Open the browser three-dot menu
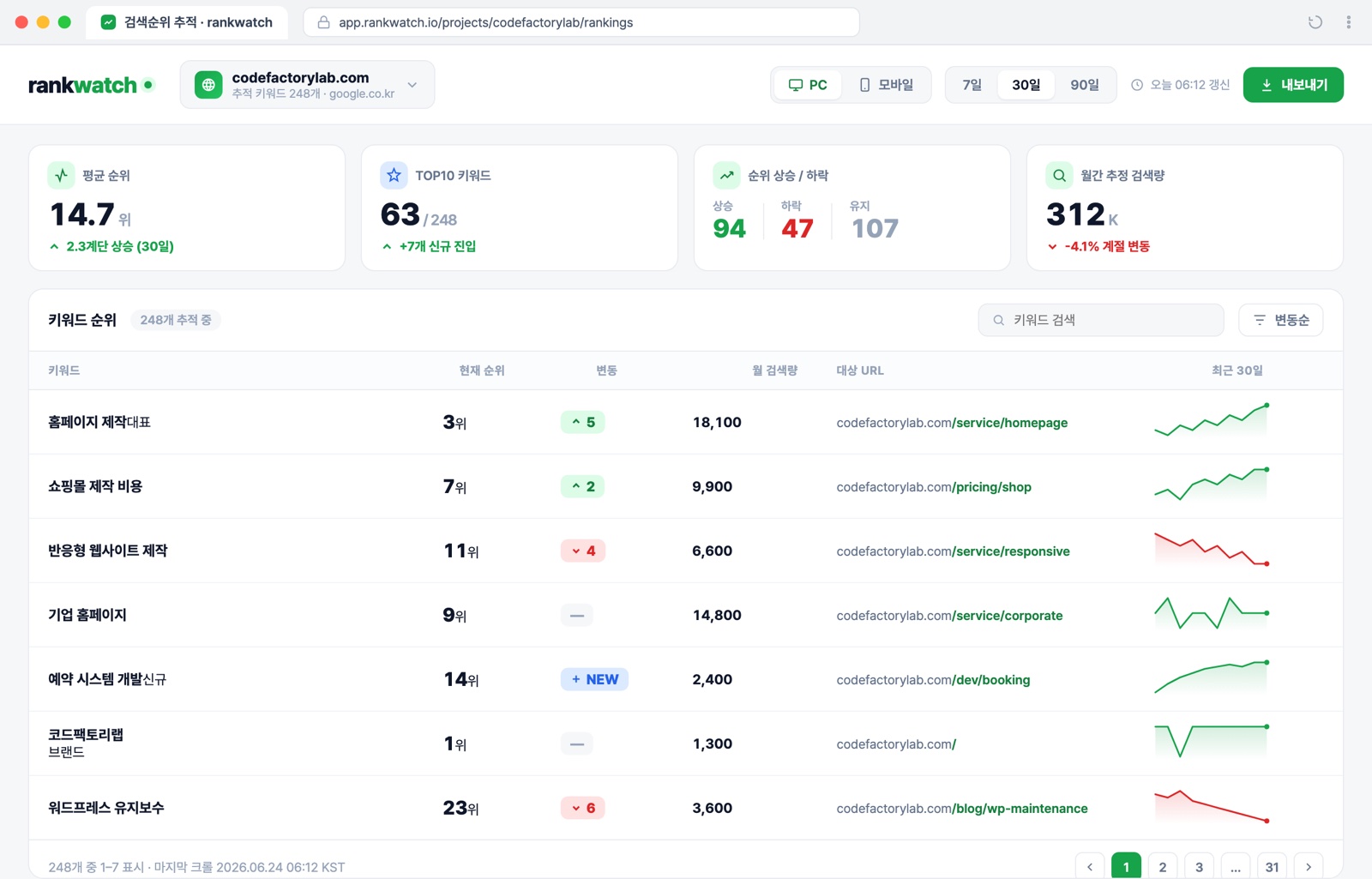The width and height of the screenshot is (1372, 879). click(x=1349, y=22)
